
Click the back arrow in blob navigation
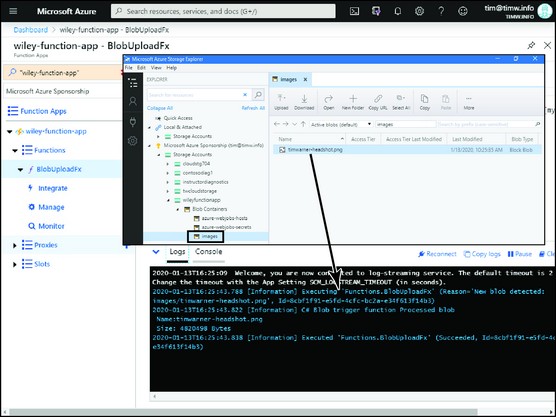(x=277, y=124)
